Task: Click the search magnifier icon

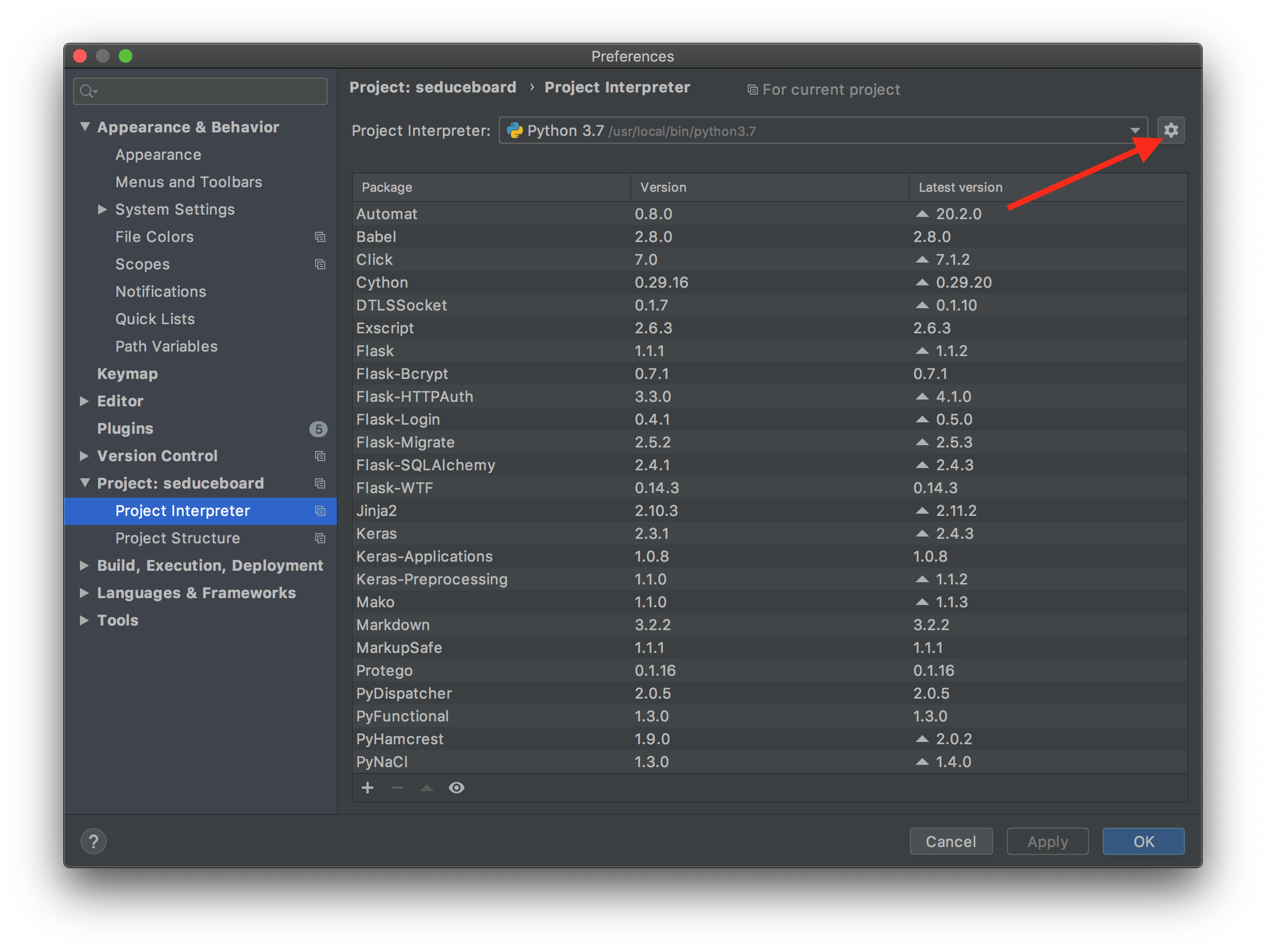Action: coord(87,91)
